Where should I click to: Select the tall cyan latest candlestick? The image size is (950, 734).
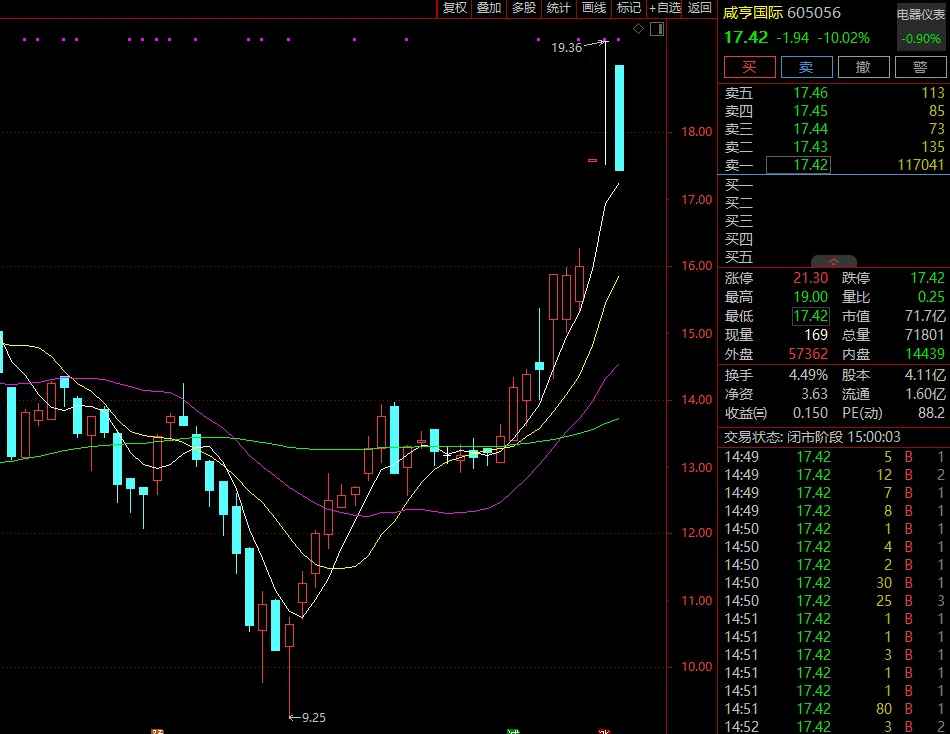click(619, 118)
